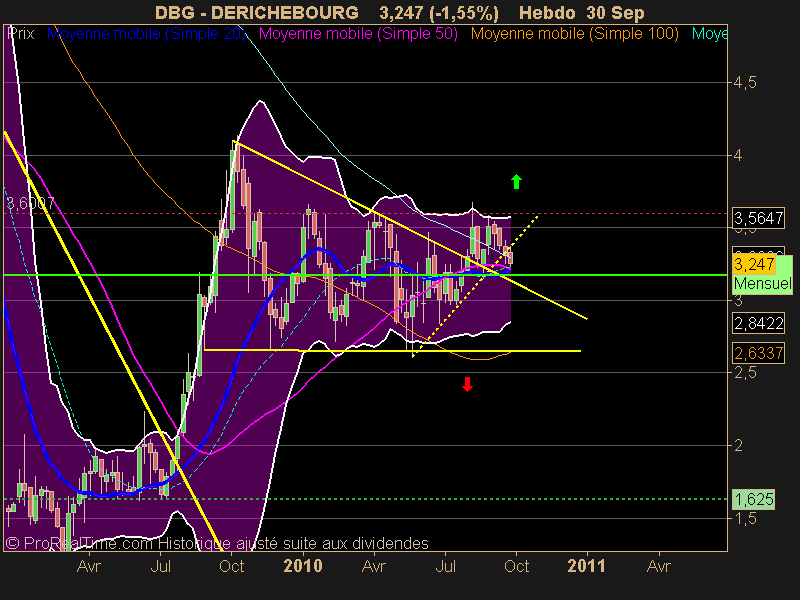Click the red down arrow on the chart
Screen dimensions: 800x600
[x=467, y=384]
